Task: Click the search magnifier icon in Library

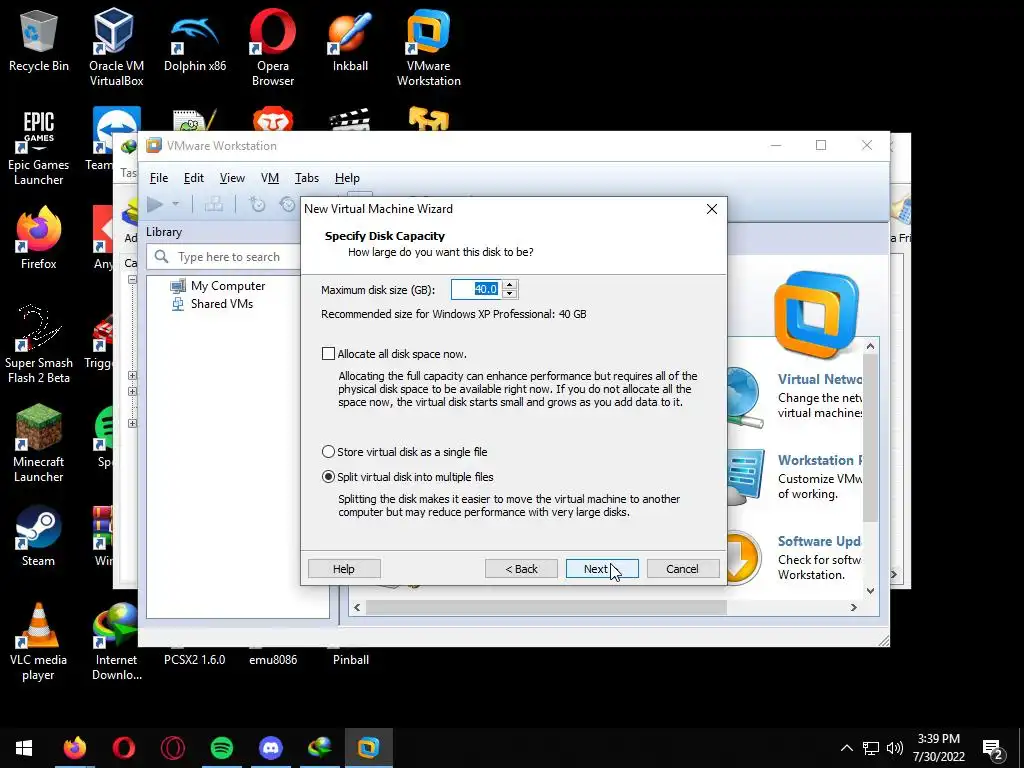Action: point(161,257)
